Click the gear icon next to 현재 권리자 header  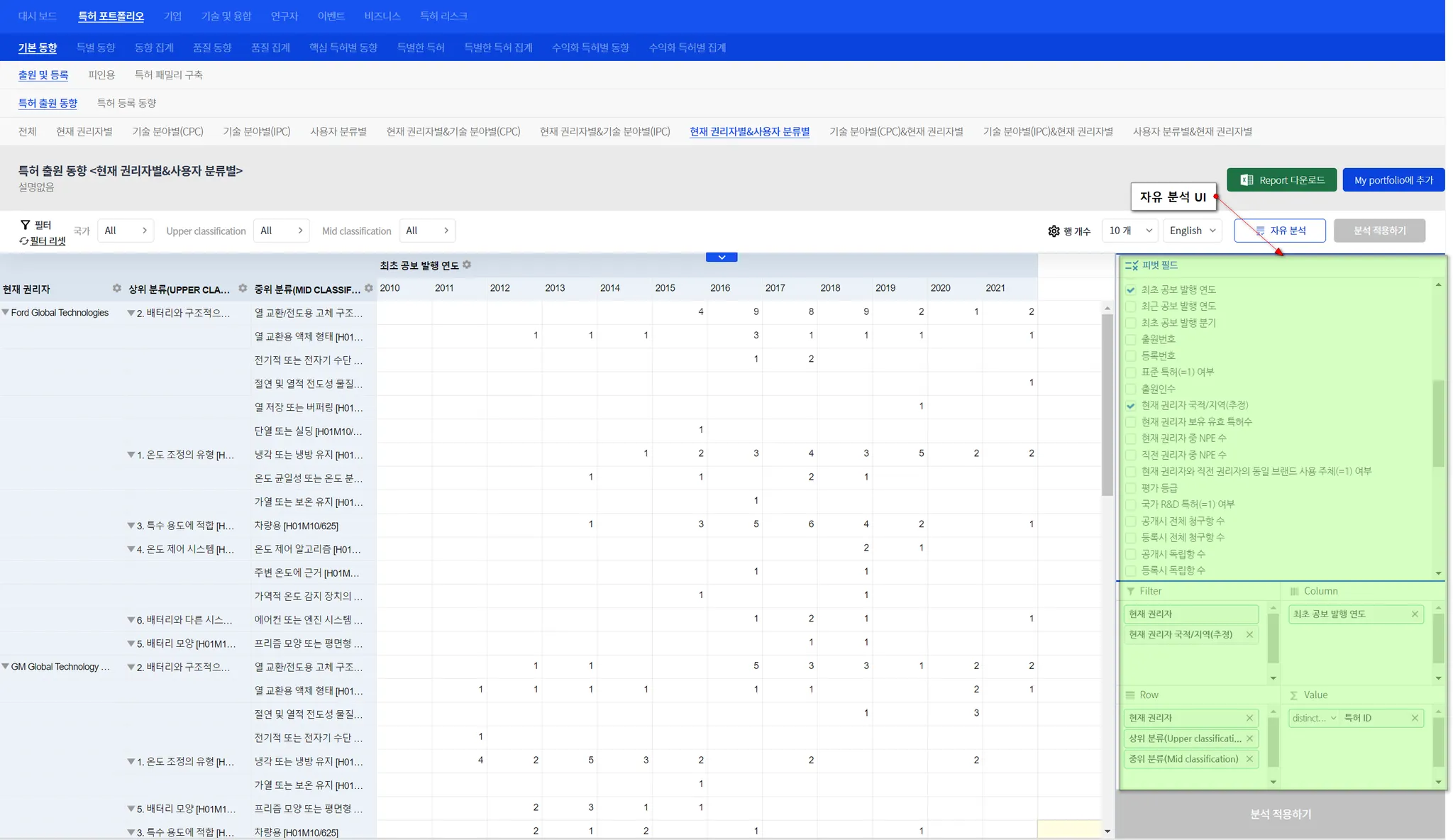coord(116,288)
